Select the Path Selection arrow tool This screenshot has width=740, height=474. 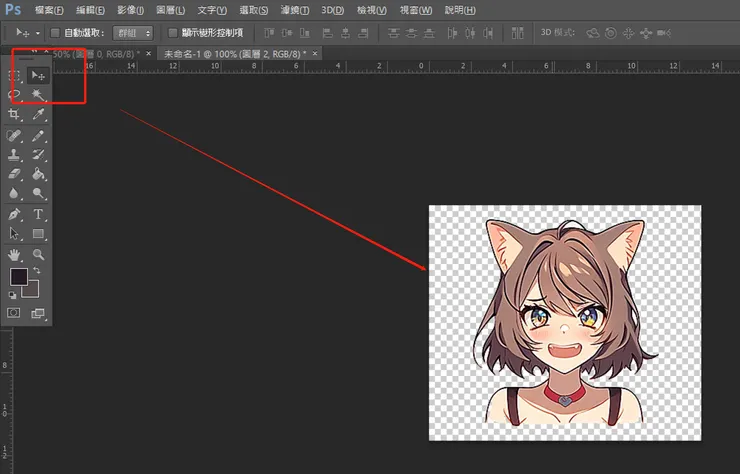click(x=14, y=234)
